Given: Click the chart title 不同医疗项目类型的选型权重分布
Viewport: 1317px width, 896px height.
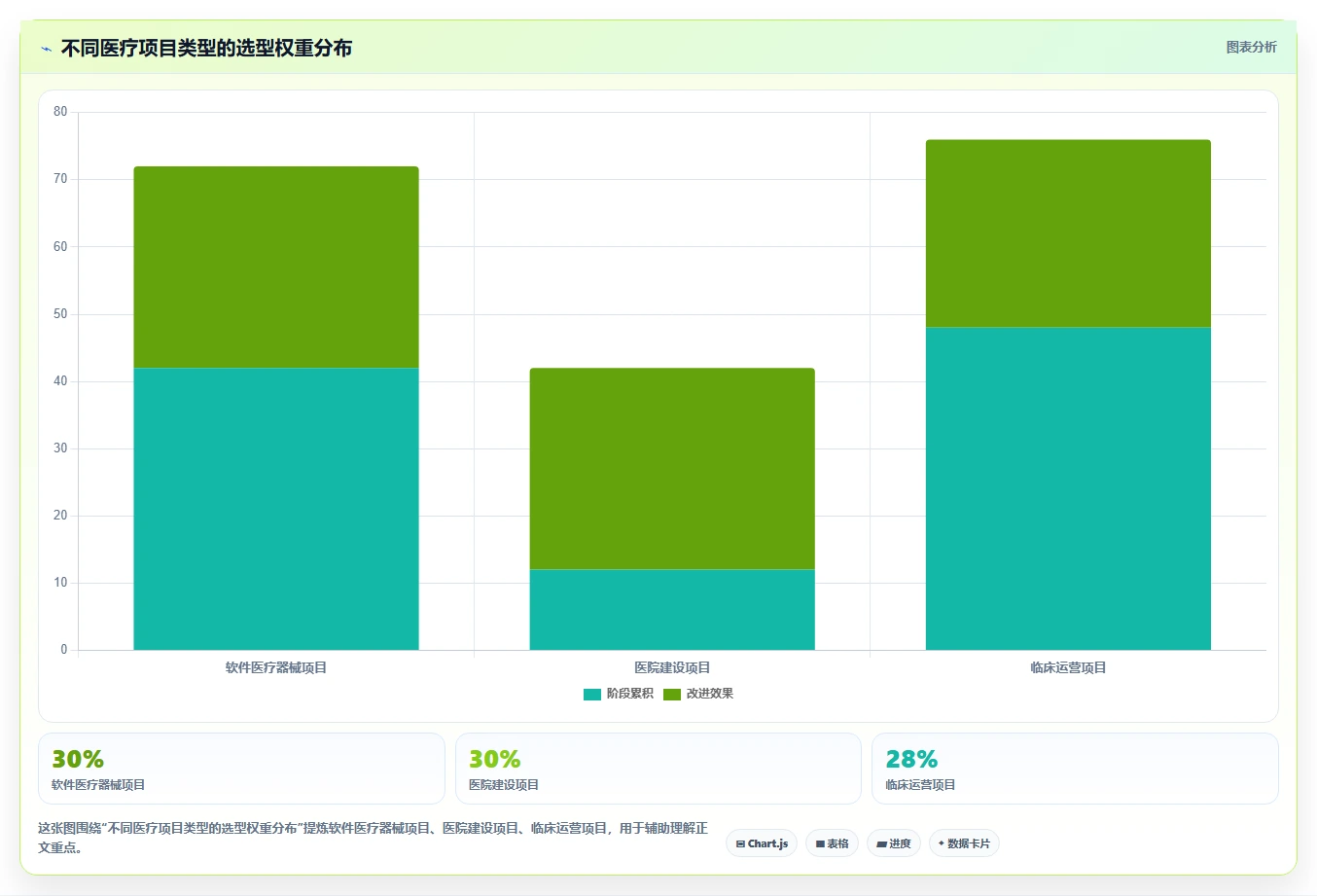Looking at the screenshot, I should (206, 48).
